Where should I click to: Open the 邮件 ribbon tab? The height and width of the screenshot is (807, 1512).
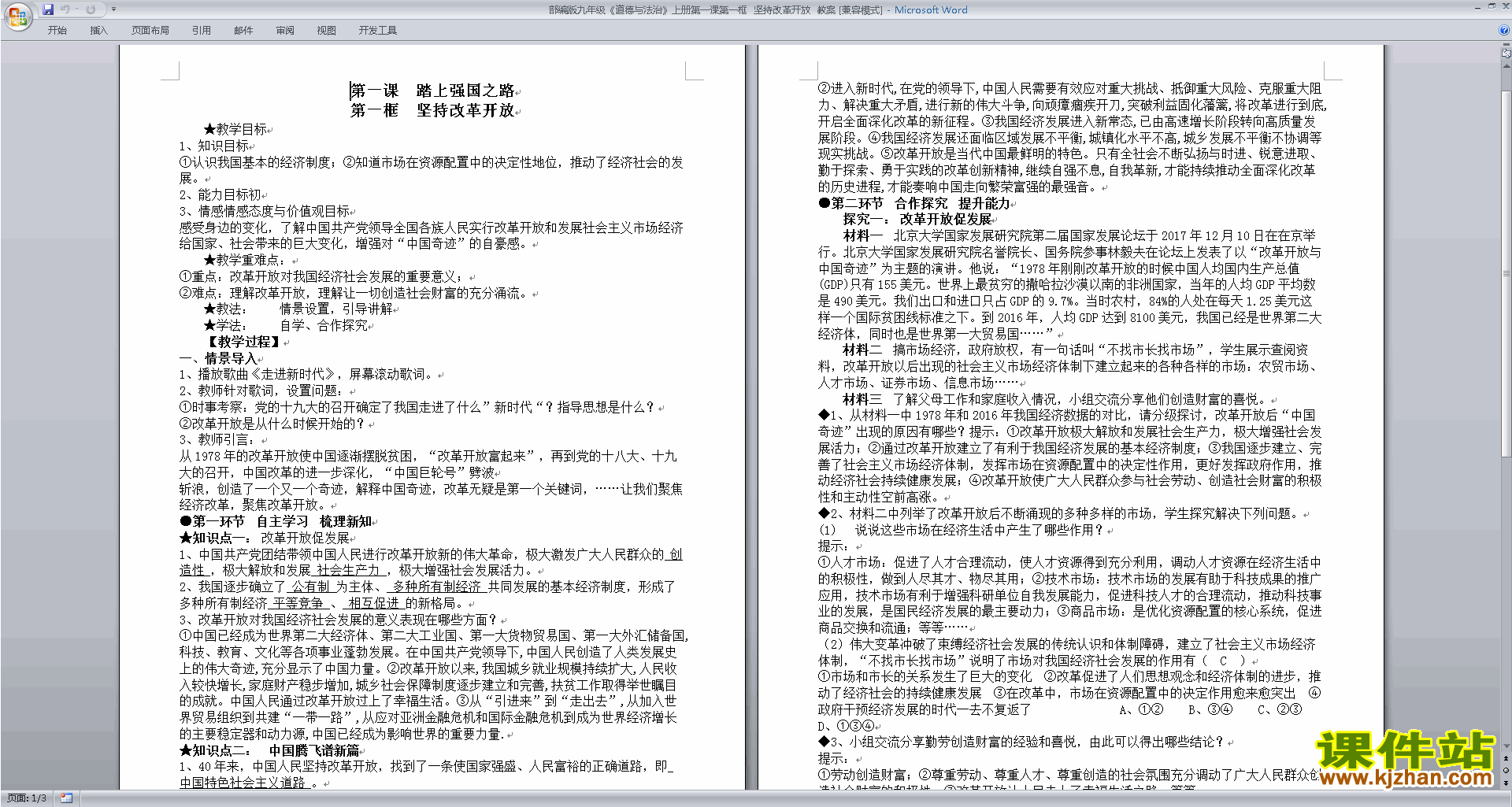(x=243, y=31)
